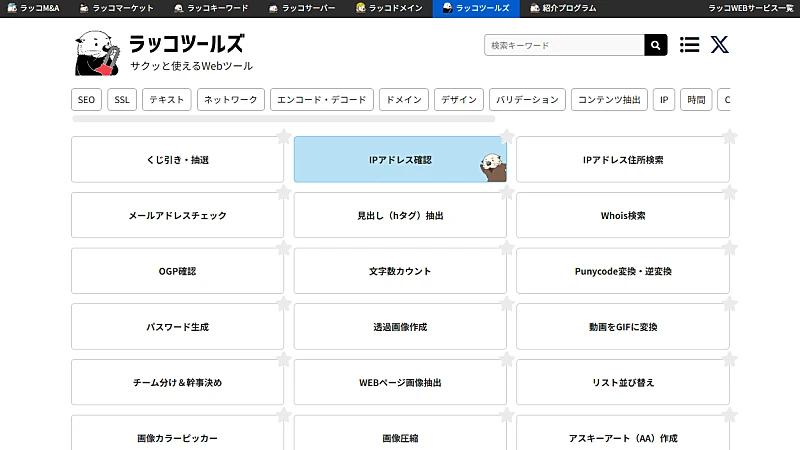Star the 動画をGIFに変換 tool
This screenshot has width=800, height=450.
pos(730,304)
